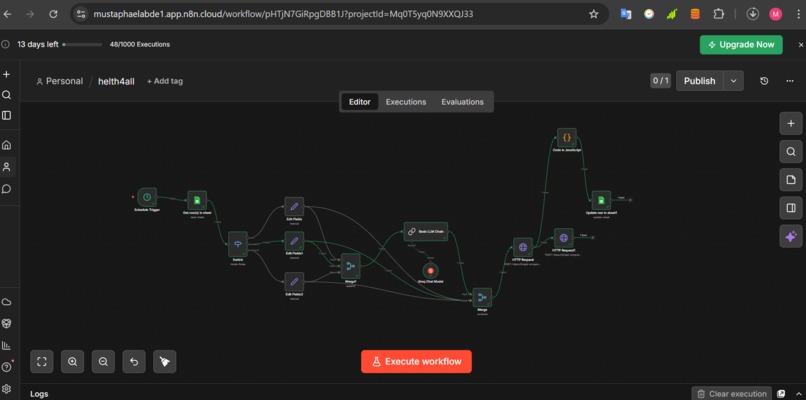Open the insights chart icon in sidebar
Image resolution: width=806 pixels, height=400 pixels.
(7, 345)
